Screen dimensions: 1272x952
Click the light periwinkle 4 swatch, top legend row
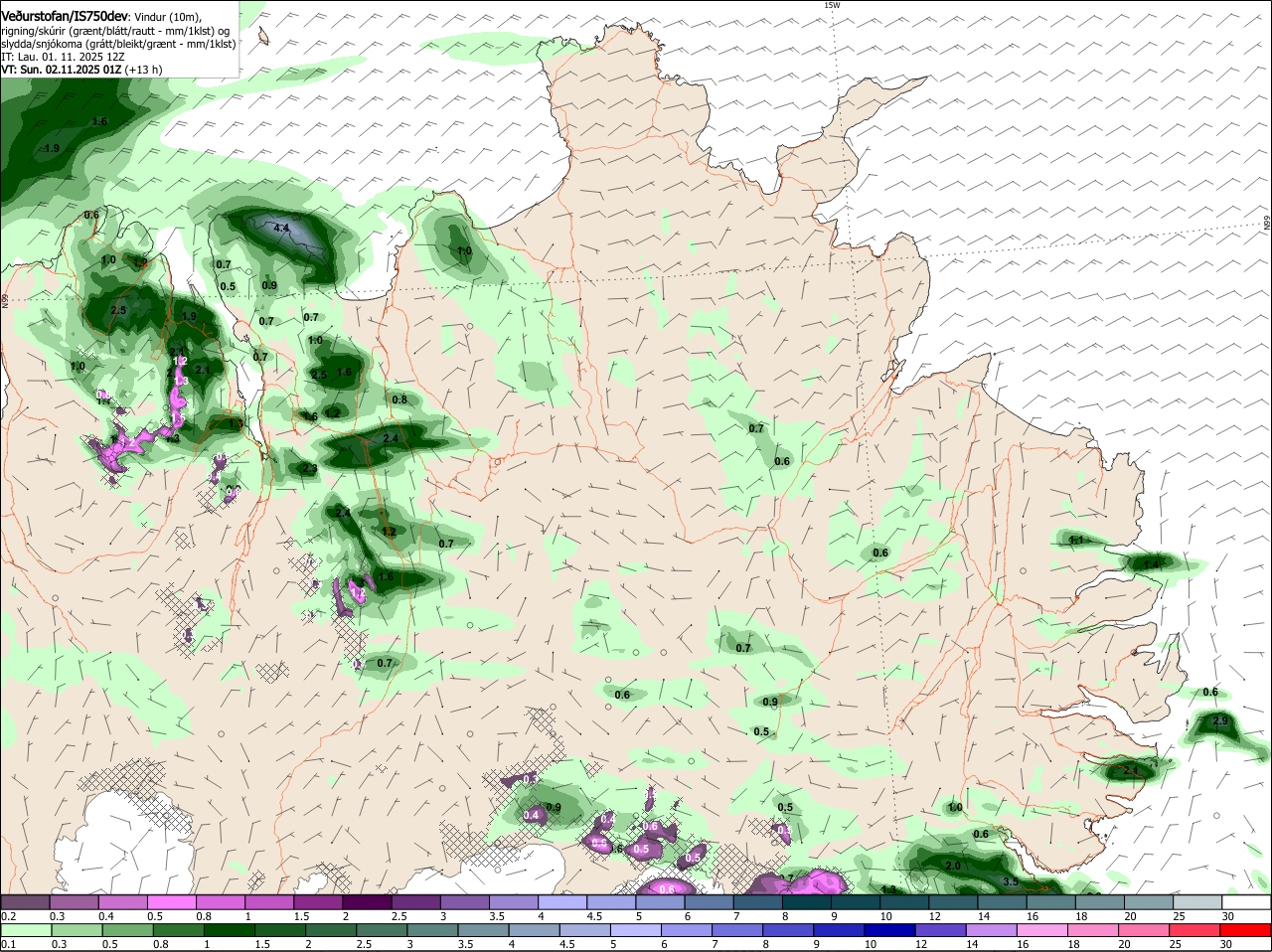click(562, 902)
